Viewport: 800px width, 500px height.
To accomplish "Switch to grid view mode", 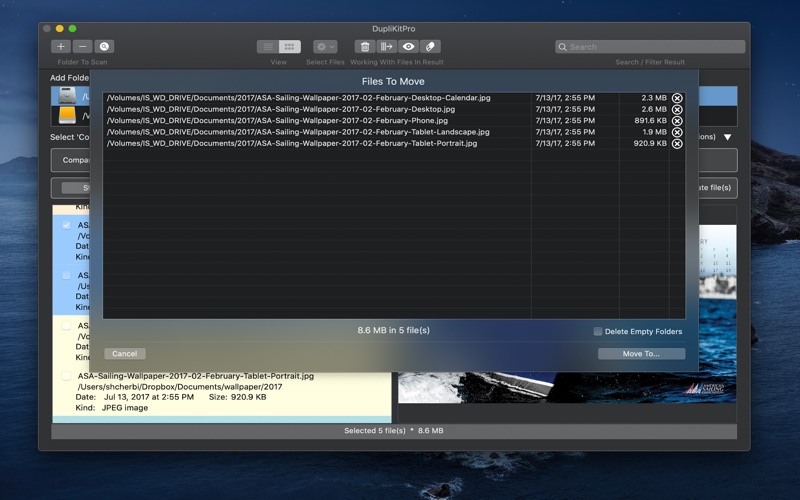I will 289,46.
